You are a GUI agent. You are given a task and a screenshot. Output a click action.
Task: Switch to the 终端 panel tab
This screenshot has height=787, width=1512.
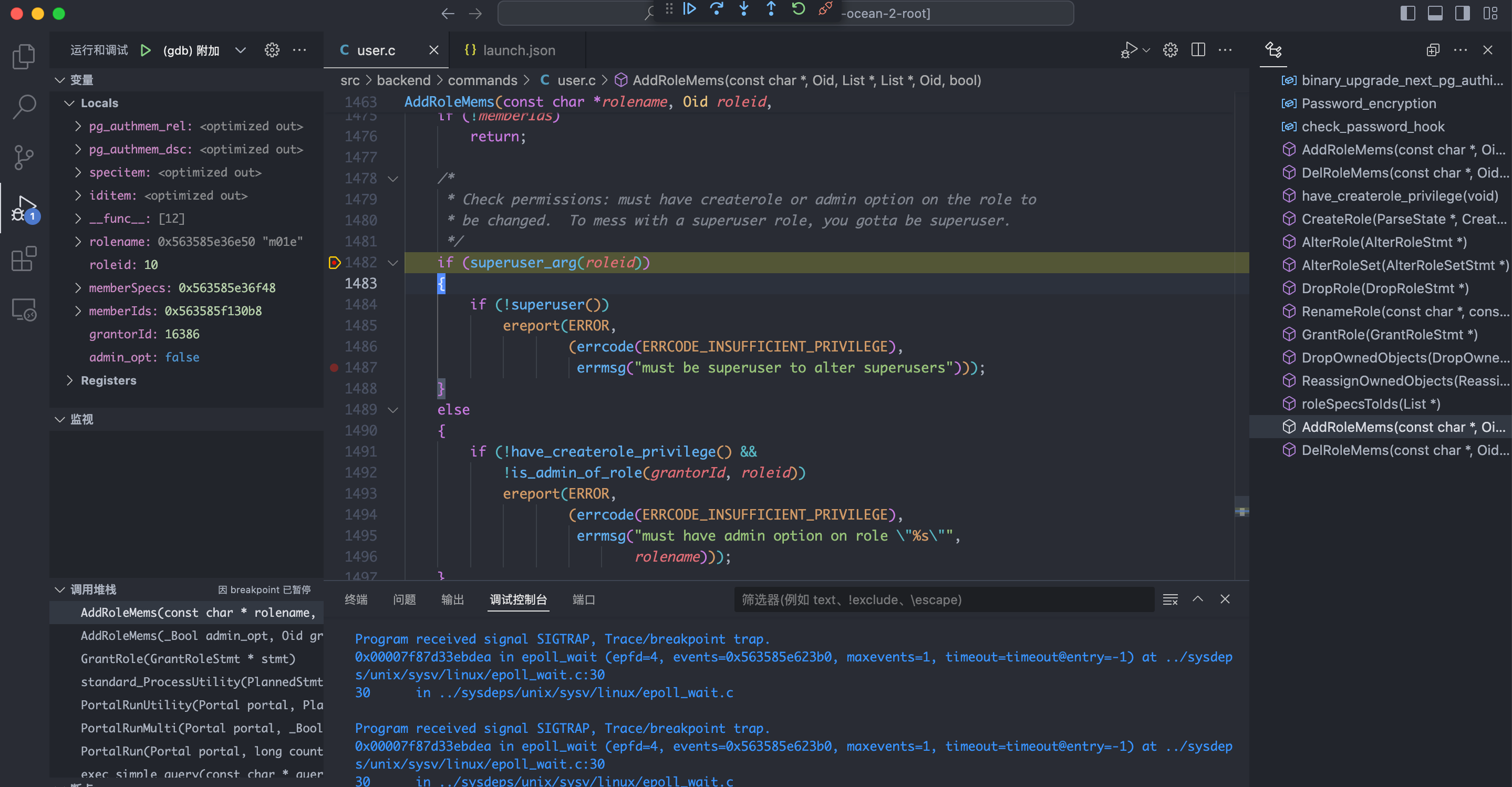point(356,599)
